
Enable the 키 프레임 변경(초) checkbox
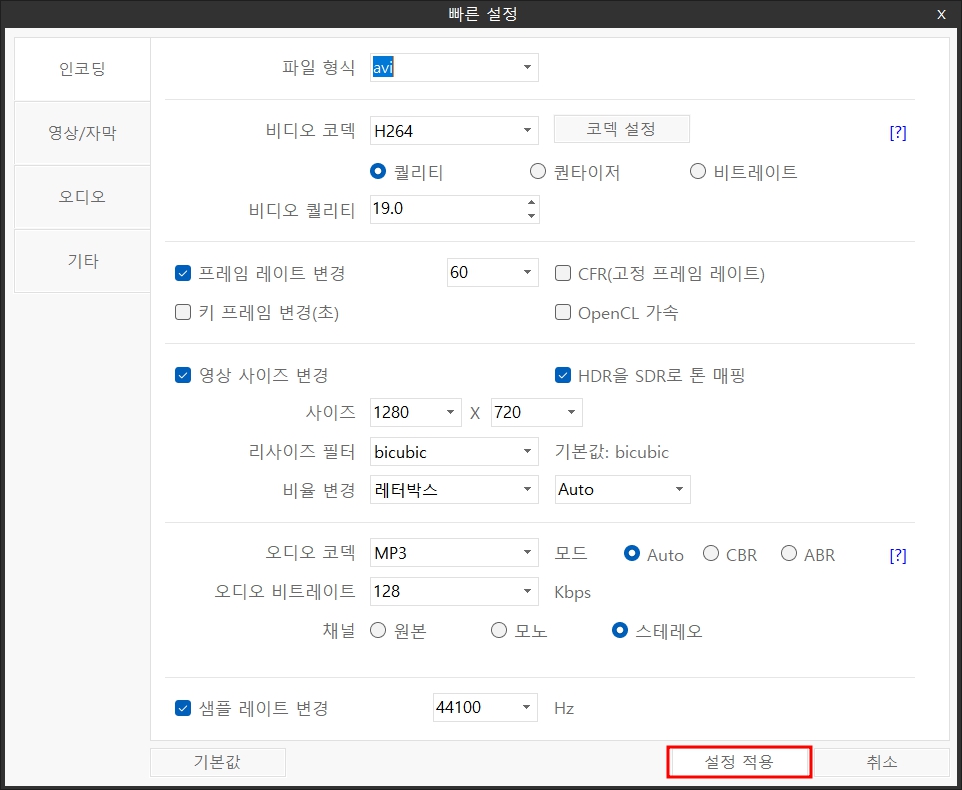(183, 312)
